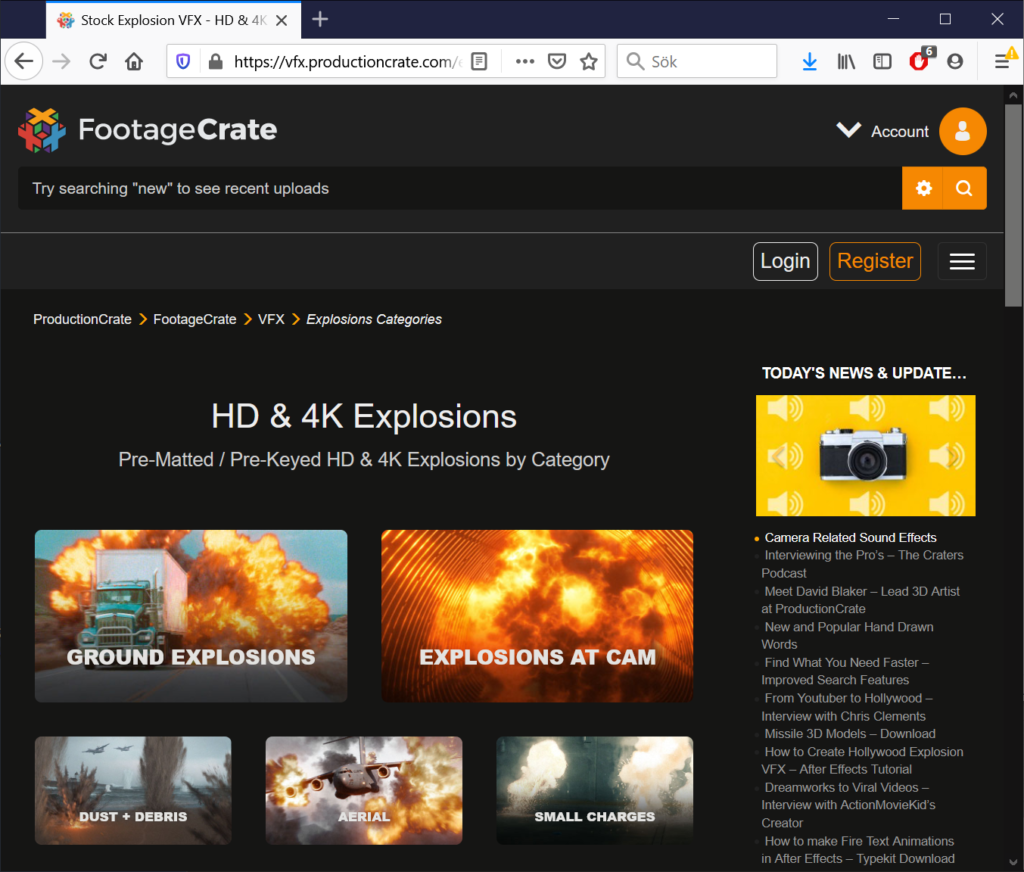Toggle reader view in address bar
Image resolution: width=1024 pixels, height=872 pixels.
point(480,62)
